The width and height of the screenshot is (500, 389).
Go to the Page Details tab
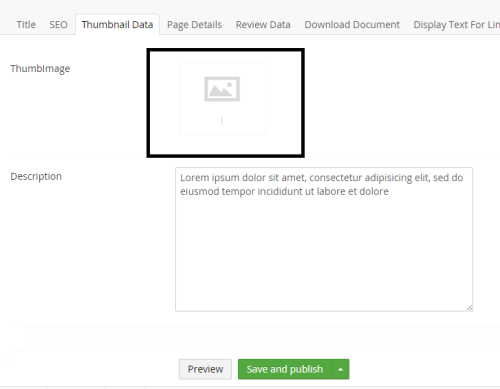coord(194,25)
